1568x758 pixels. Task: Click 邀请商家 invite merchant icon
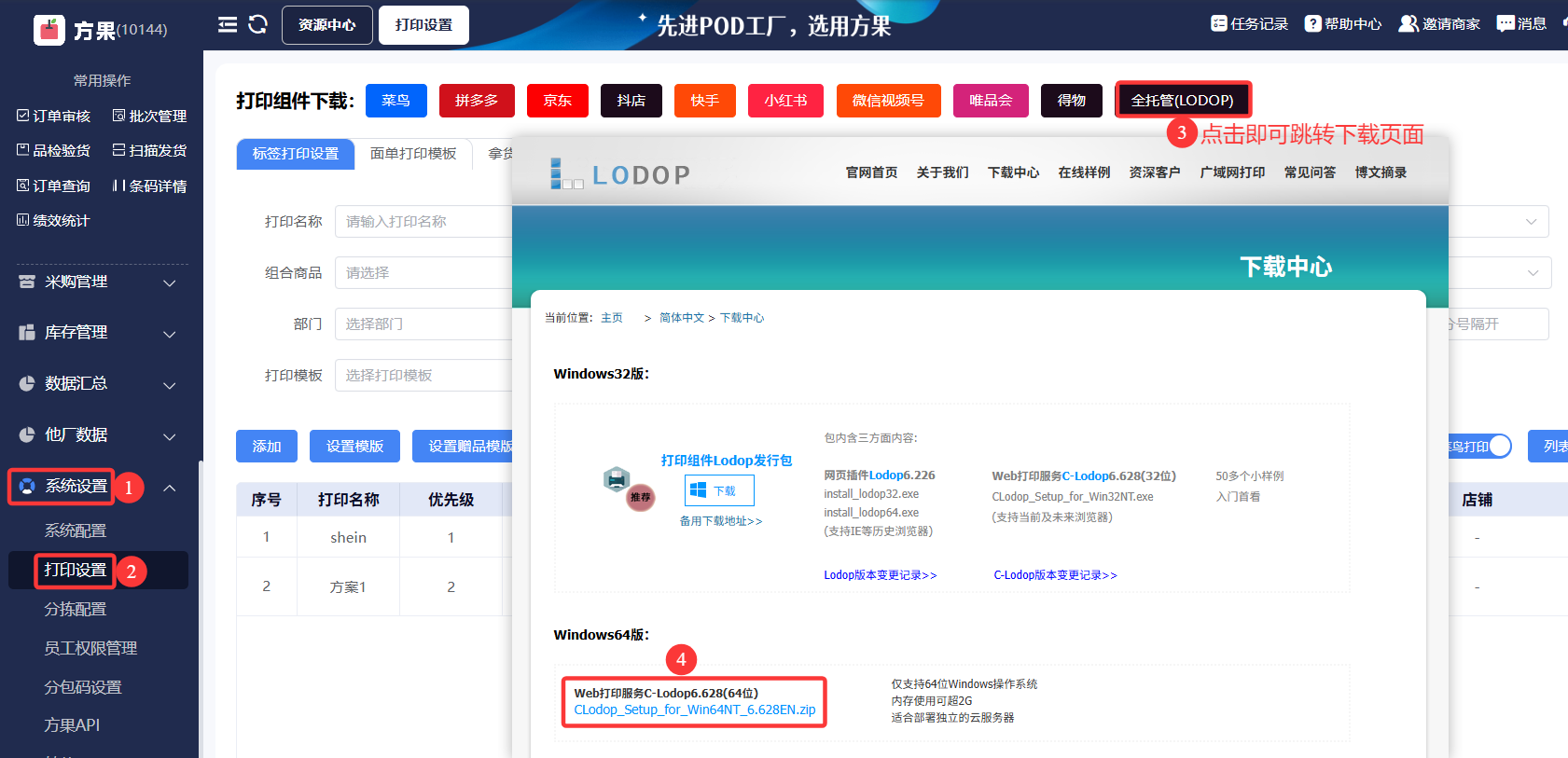(x=1408, y=24)
